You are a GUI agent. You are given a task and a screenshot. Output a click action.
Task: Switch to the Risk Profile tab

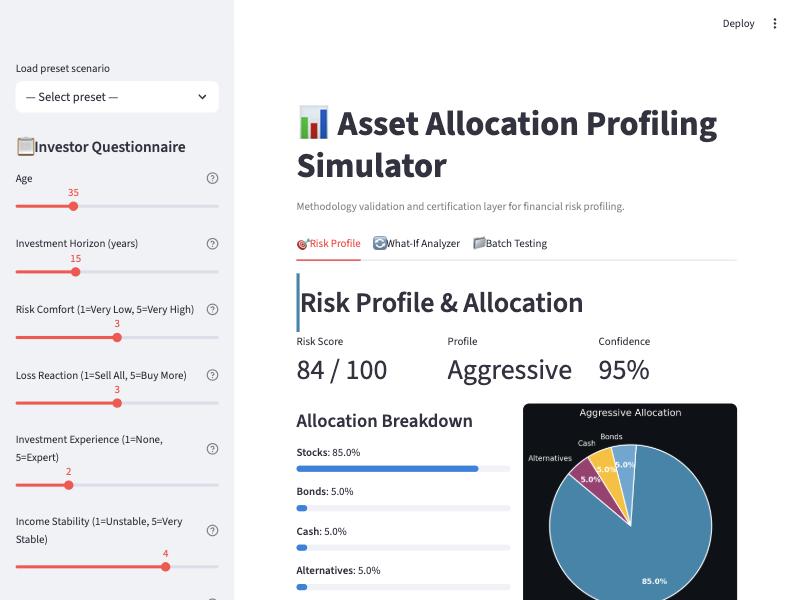click(x=329, y=244)
